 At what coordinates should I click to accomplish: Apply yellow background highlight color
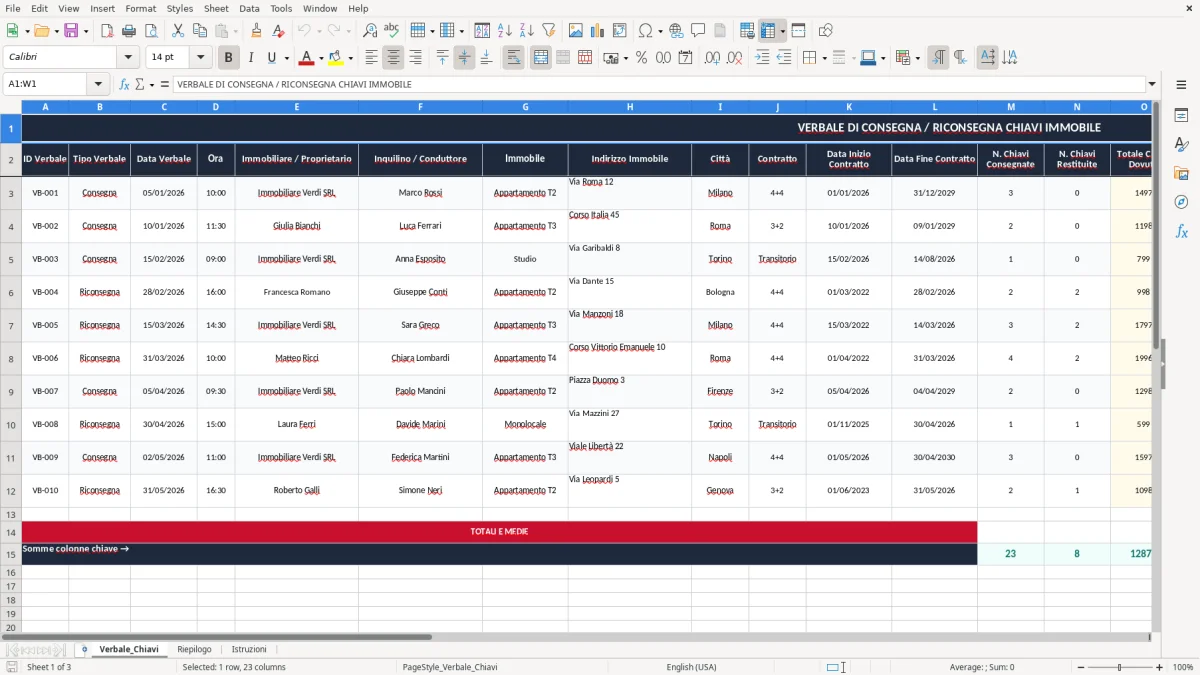pyautogui.click(x=336, y=58)
